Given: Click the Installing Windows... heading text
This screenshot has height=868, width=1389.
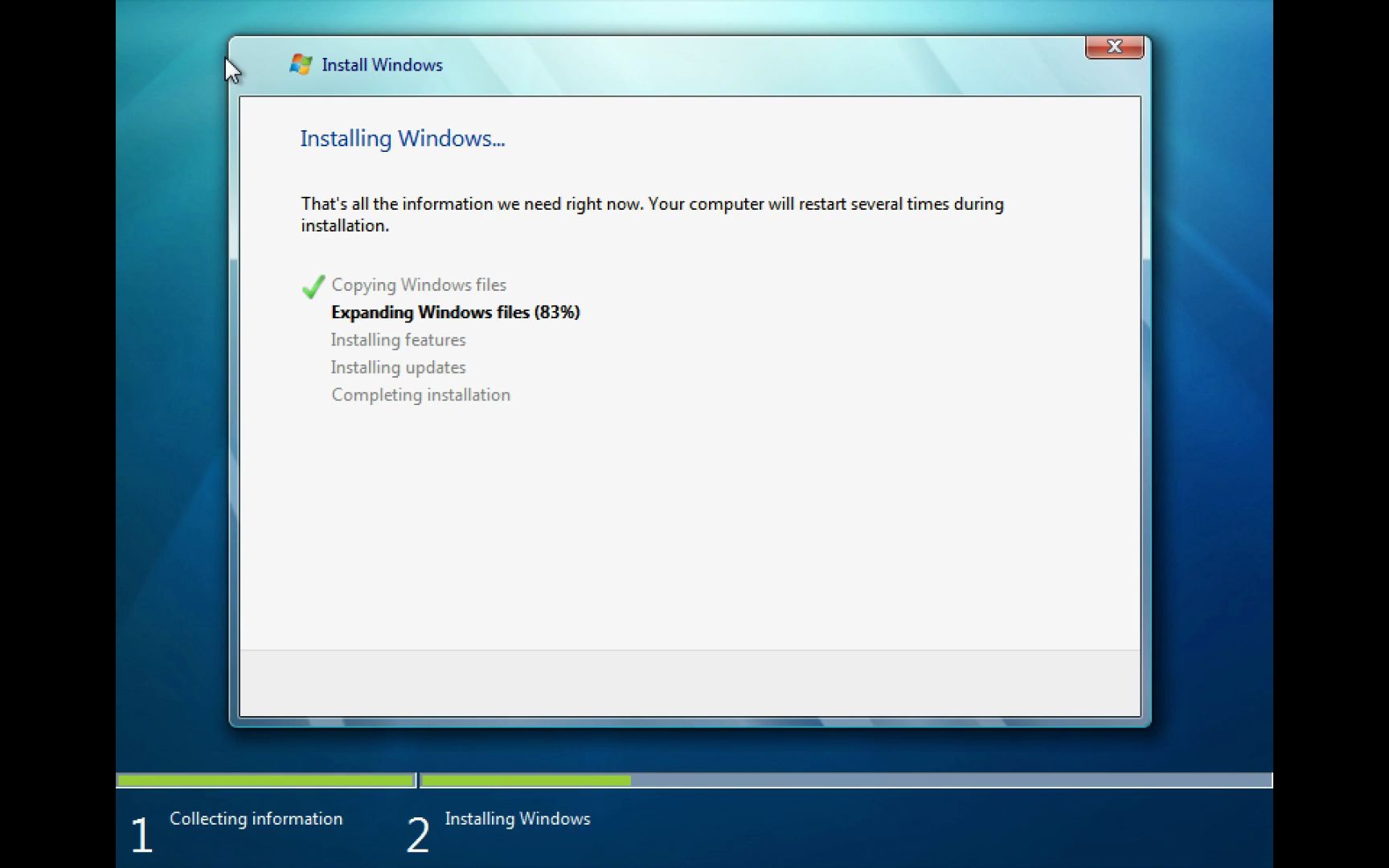Looking at the screenshot, I should (x=402, y=138).
